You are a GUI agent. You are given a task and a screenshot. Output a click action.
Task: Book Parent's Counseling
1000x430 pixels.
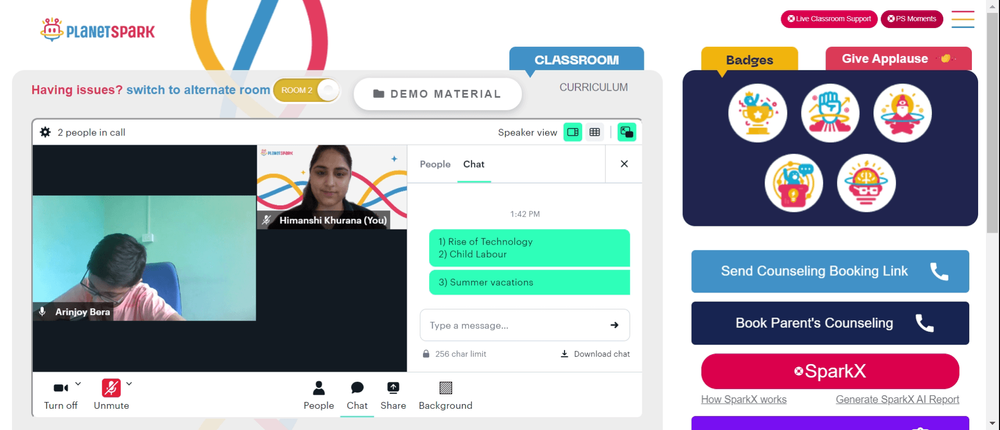(830, 323)
